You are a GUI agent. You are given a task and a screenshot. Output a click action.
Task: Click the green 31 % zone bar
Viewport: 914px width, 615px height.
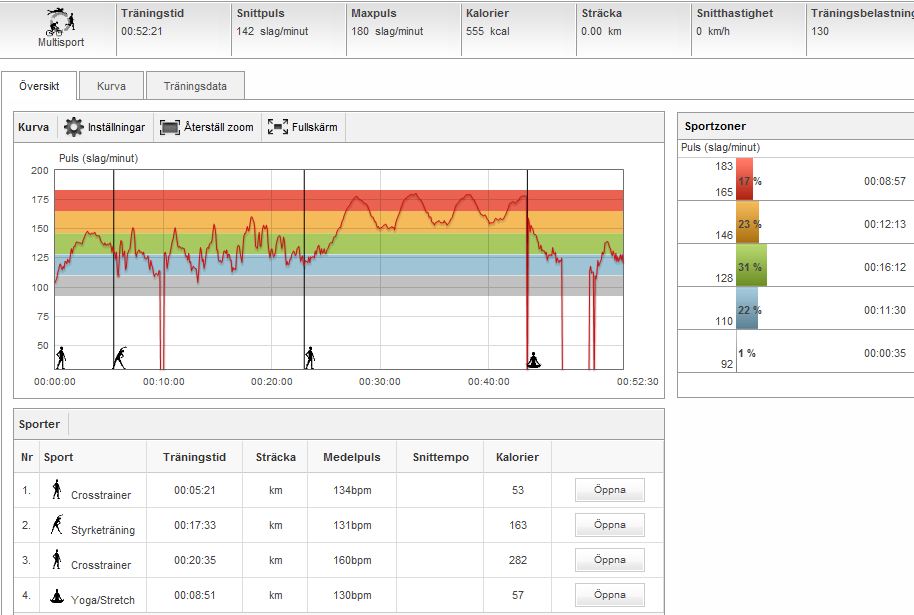click(751, 266)
